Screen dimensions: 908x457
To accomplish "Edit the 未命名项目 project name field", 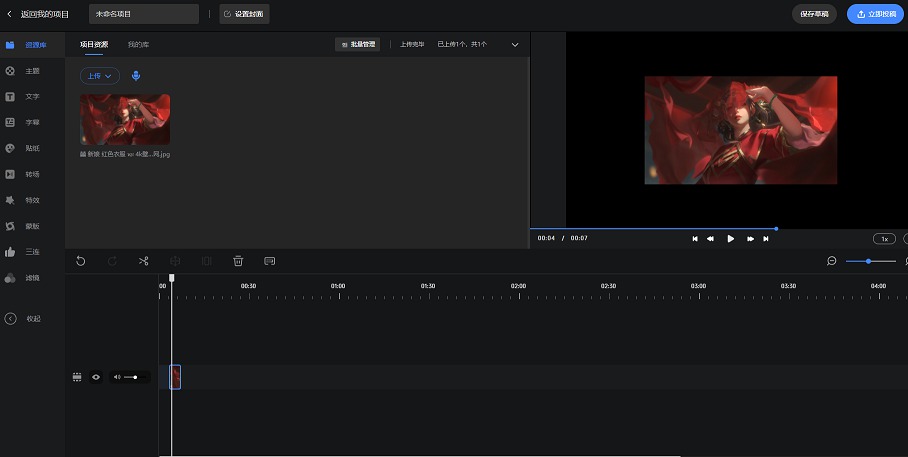I will point(144,14).
